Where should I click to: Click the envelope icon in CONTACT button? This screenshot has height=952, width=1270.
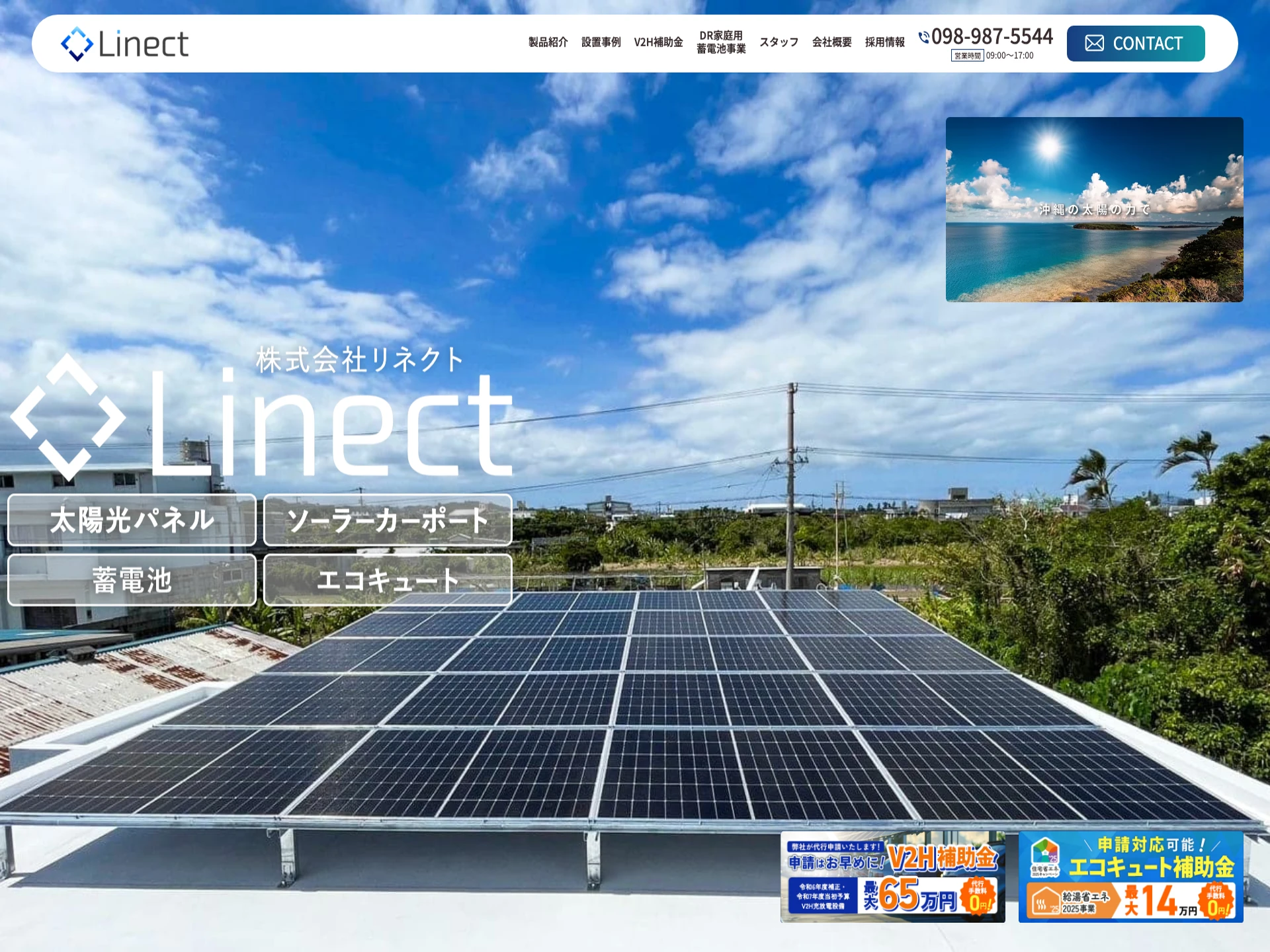click(1094, 44)
